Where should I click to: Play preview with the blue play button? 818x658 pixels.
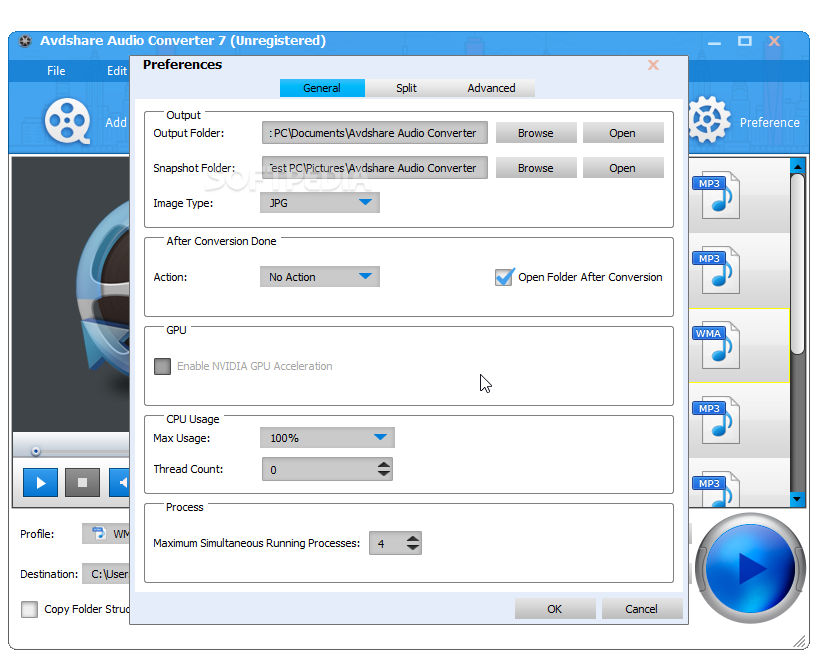pos(40,482)
